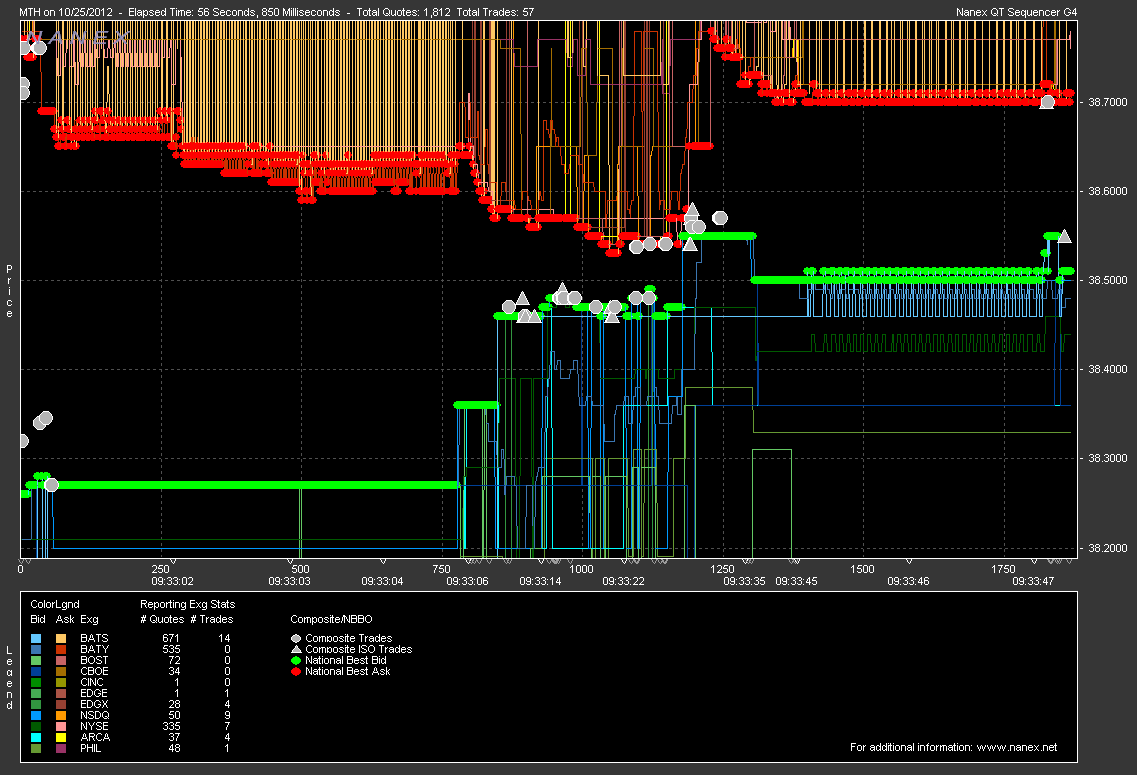Click the 09:33:14 time label
Image resolution: width=1137 pixels, height=775 pixels.
coord(540,581)
